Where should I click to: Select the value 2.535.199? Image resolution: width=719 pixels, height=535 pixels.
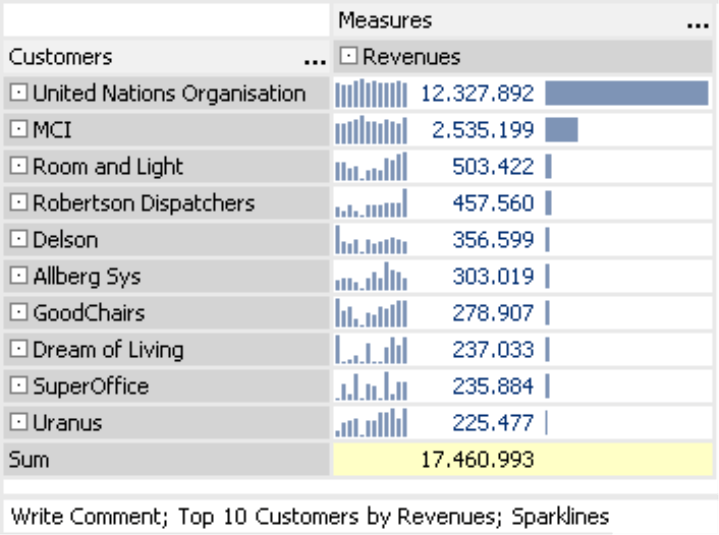(x=483, y=130)
